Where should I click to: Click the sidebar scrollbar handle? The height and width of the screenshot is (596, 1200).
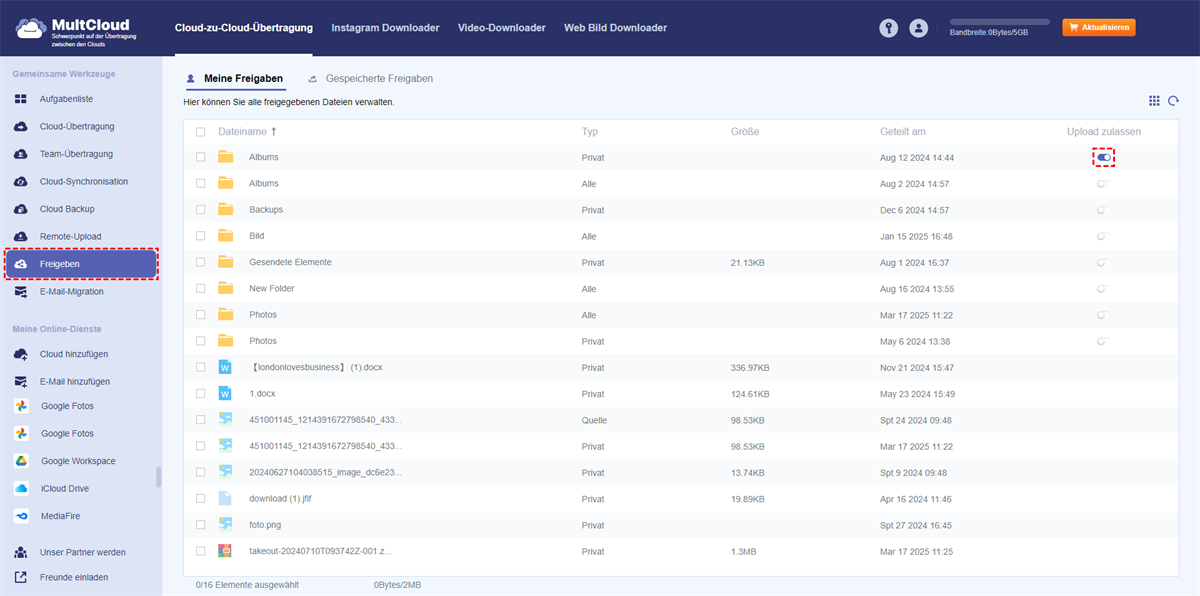[x=158, y=477]
